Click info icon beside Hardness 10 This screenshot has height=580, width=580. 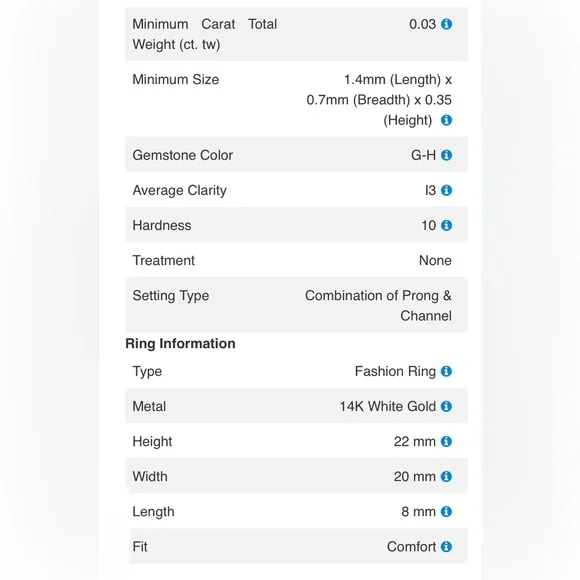click(x=446, y=225)
